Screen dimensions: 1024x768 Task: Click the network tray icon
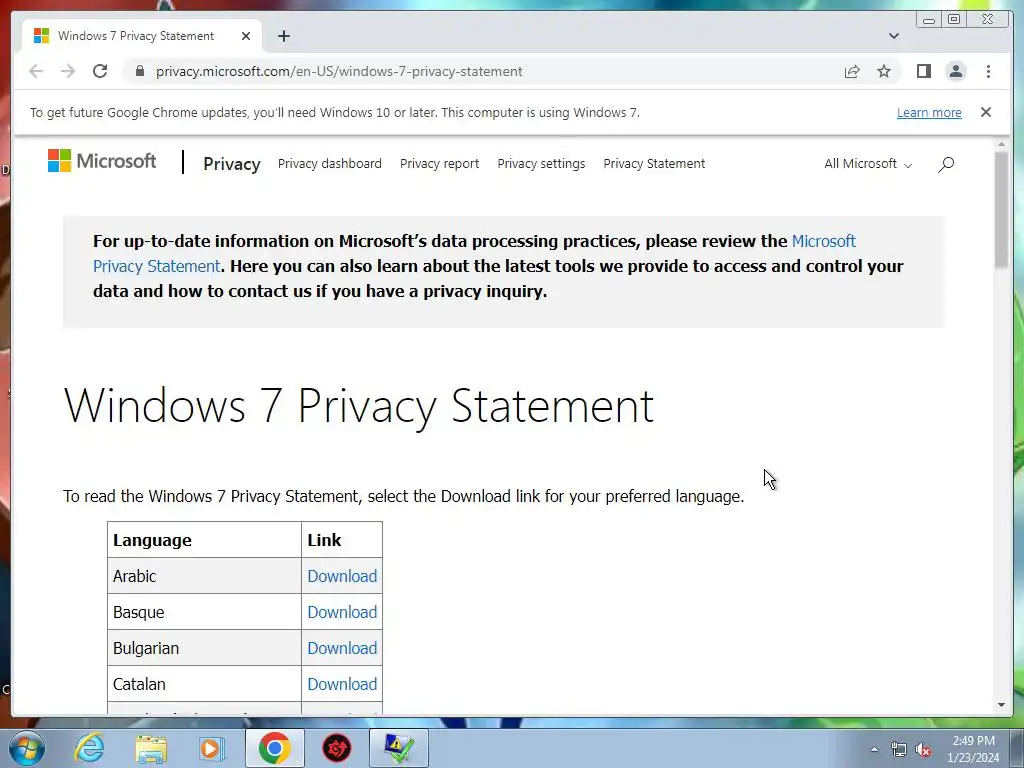point(899,749)
